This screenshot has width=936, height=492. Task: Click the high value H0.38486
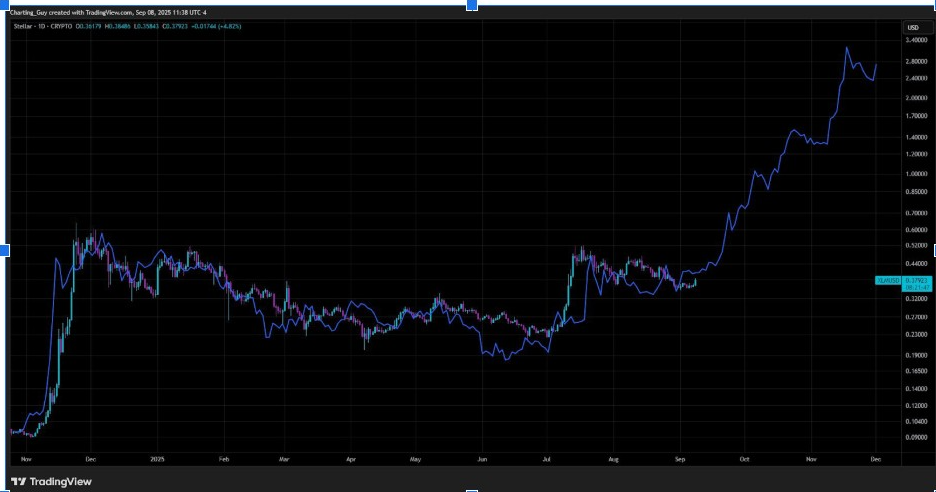117,26
